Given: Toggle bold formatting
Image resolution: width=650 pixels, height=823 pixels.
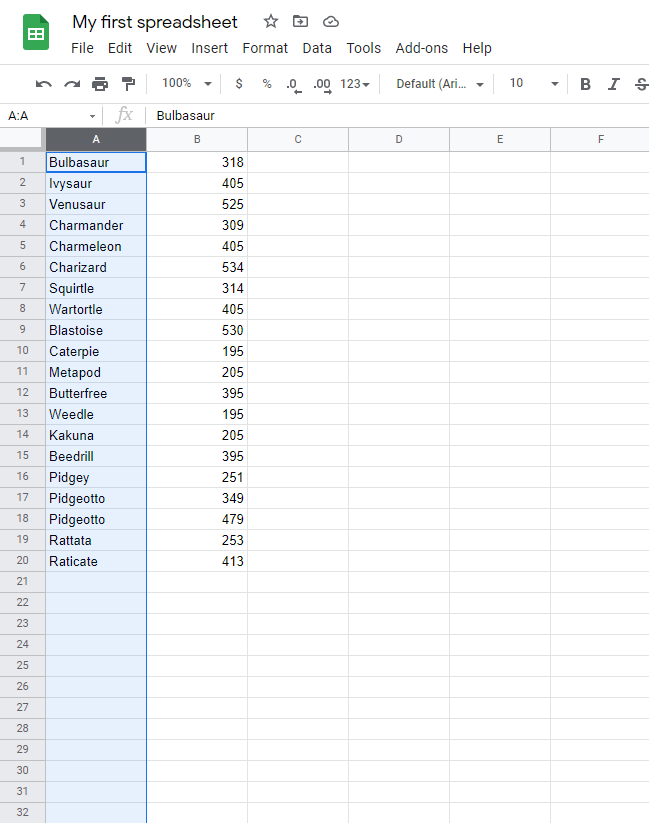Looking at the screenshot, I should (x=586, y=84).
